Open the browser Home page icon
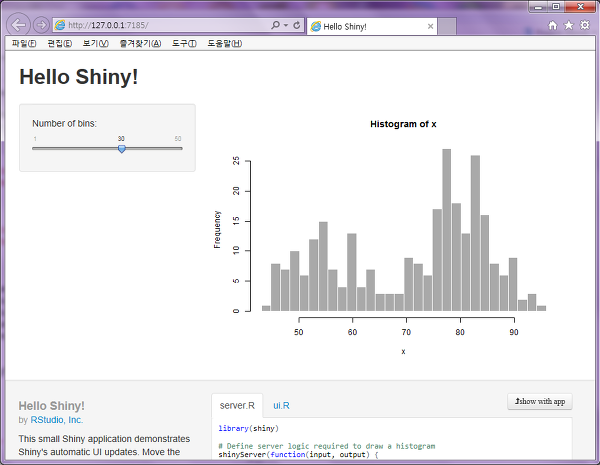 [553, 25]
